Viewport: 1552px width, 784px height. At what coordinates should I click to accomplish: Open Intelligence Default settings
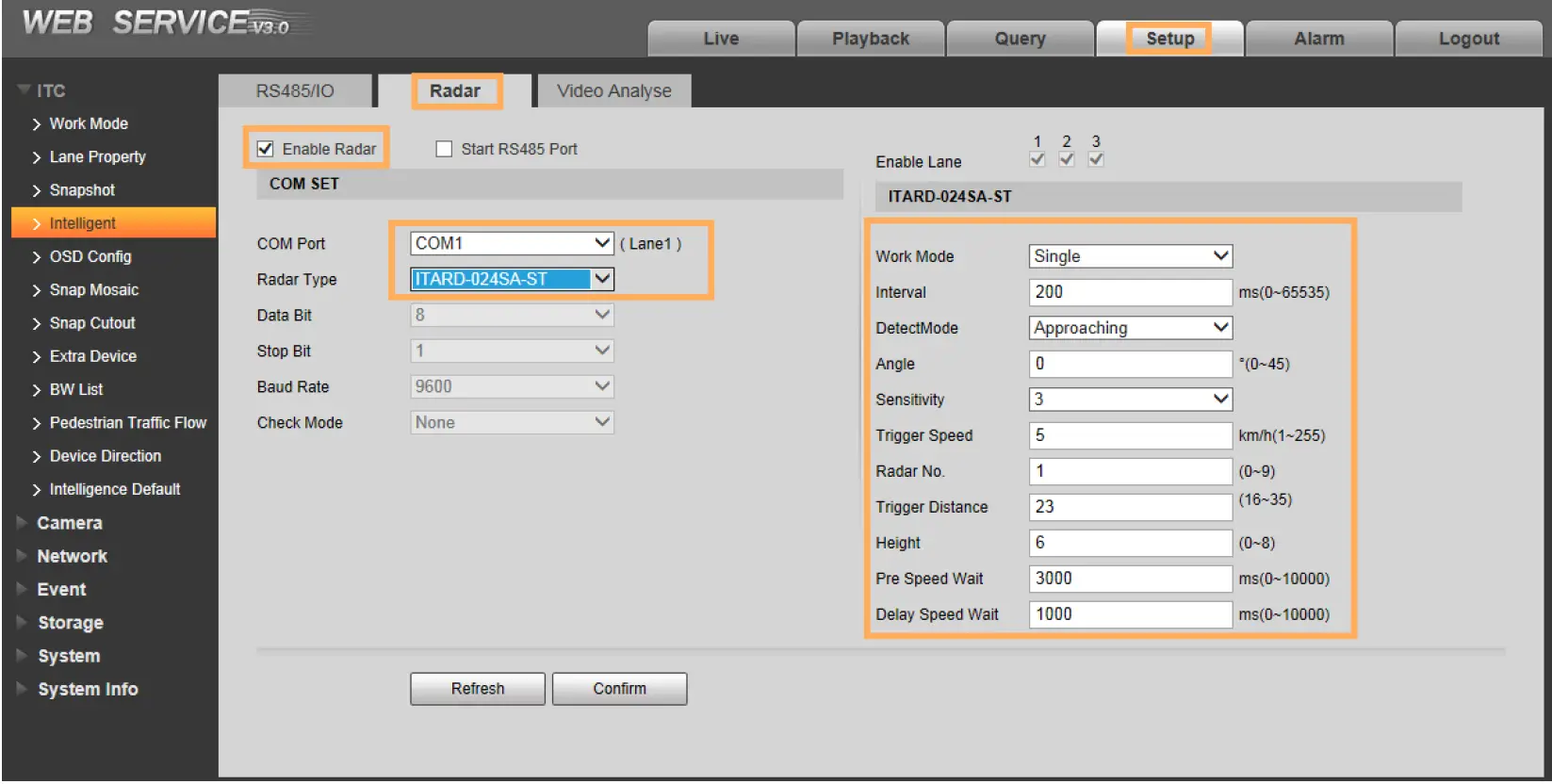pyautogui.click(x=115, y=489)
